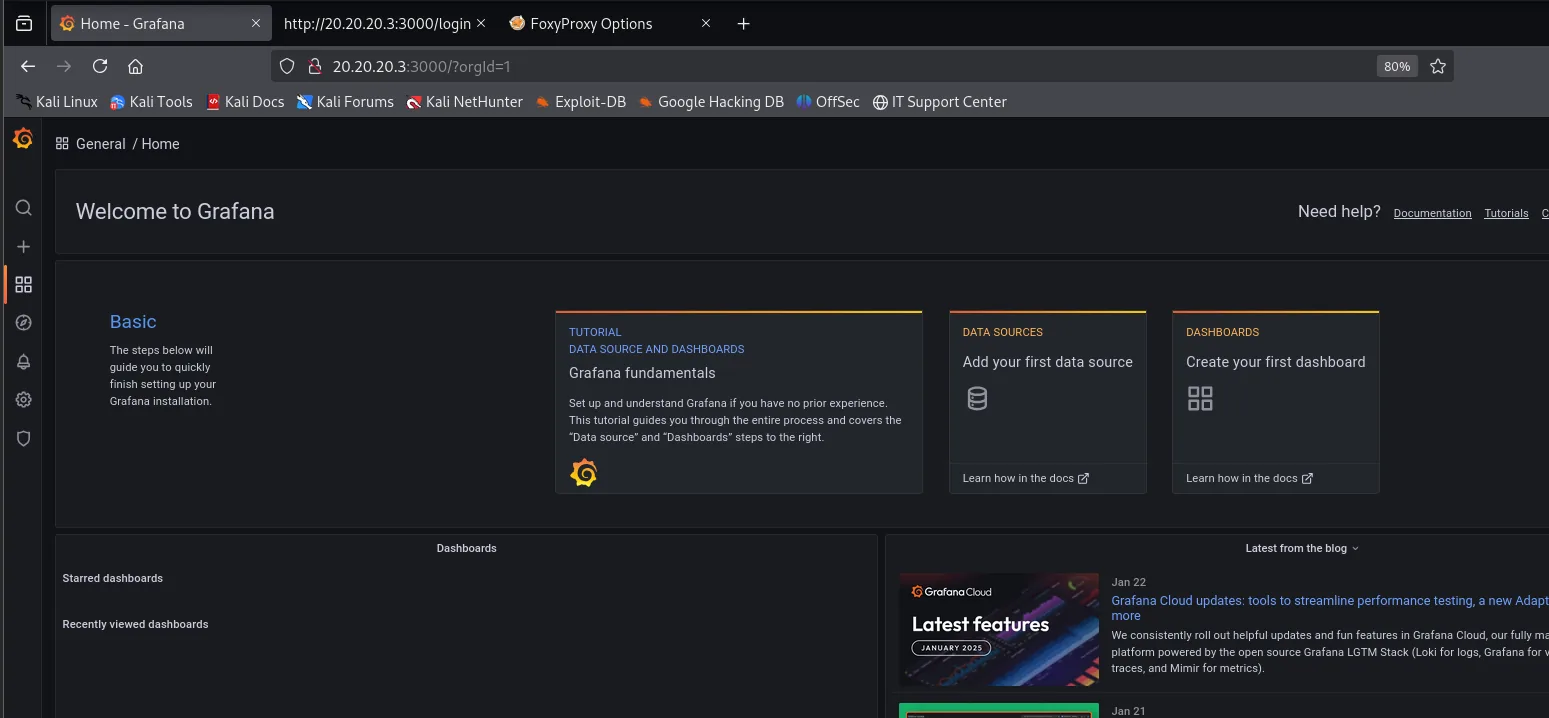
Task: Close the FoxyProxy Options tab
Action: [x=706, y=23]
